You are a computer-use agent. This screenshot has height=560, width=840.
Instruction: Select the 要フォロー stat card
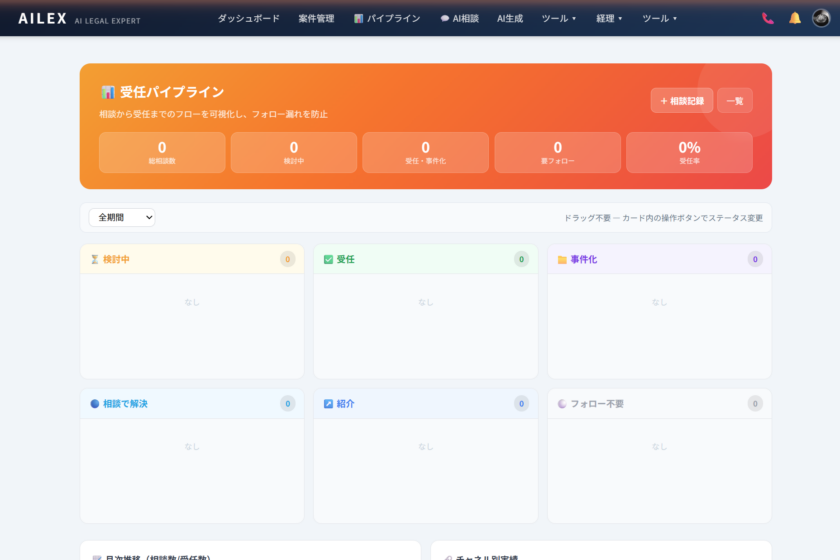click(557, 152)
